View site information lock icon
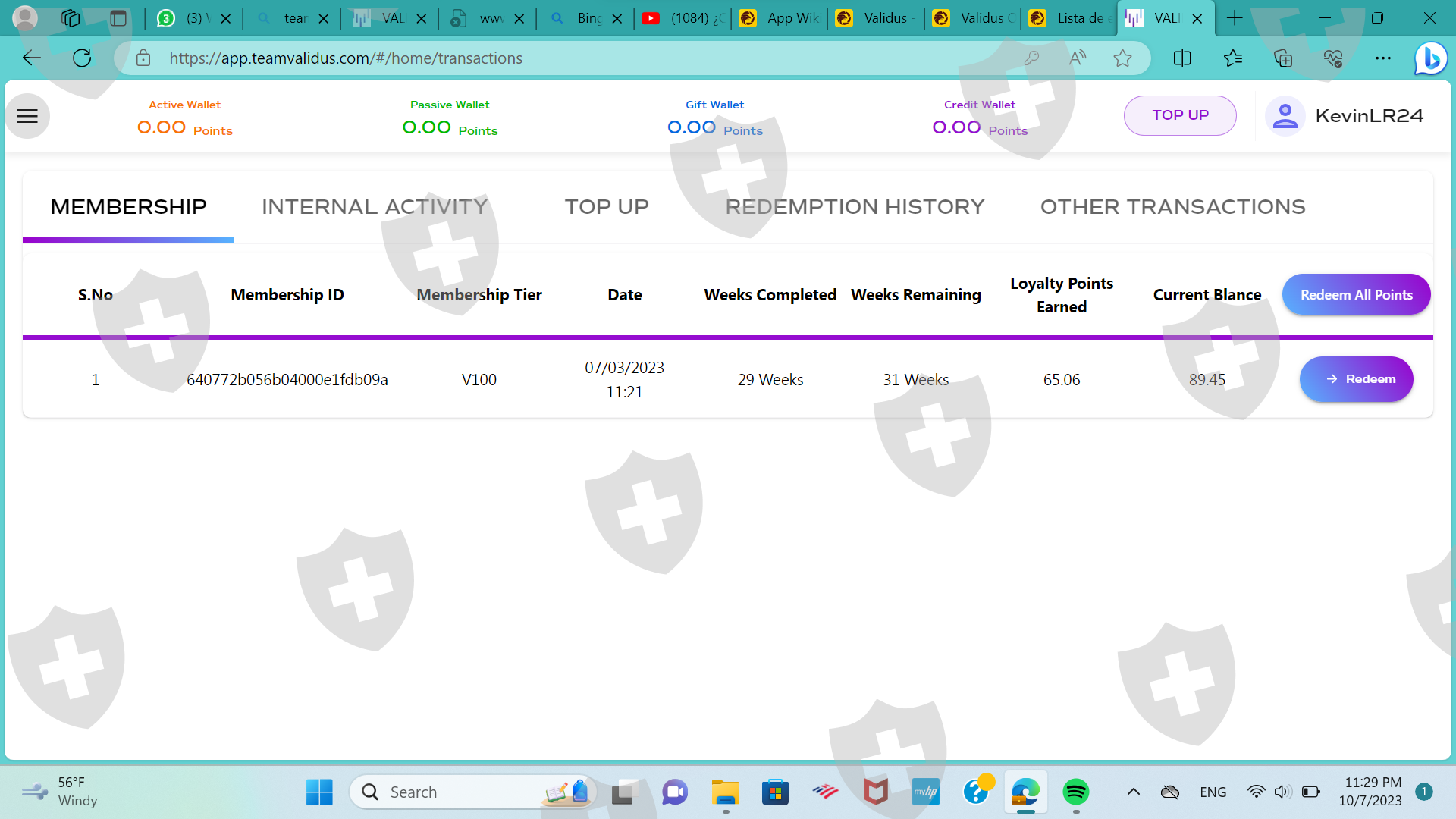Image resolution: width=1456 pixels, height=819 pixels. 143,58
